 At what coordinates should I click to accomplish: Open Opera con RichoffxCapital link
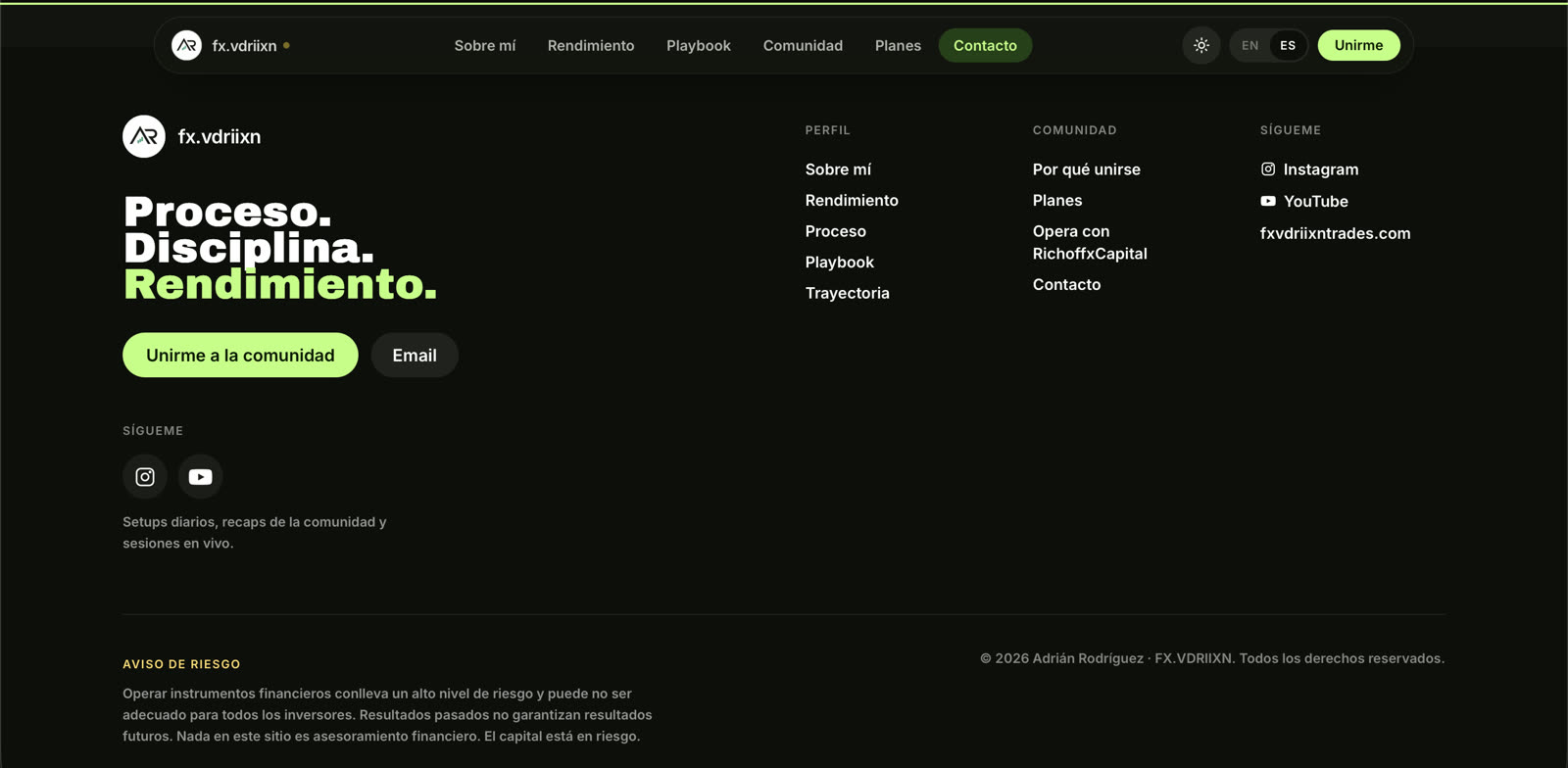(1090, 242)
